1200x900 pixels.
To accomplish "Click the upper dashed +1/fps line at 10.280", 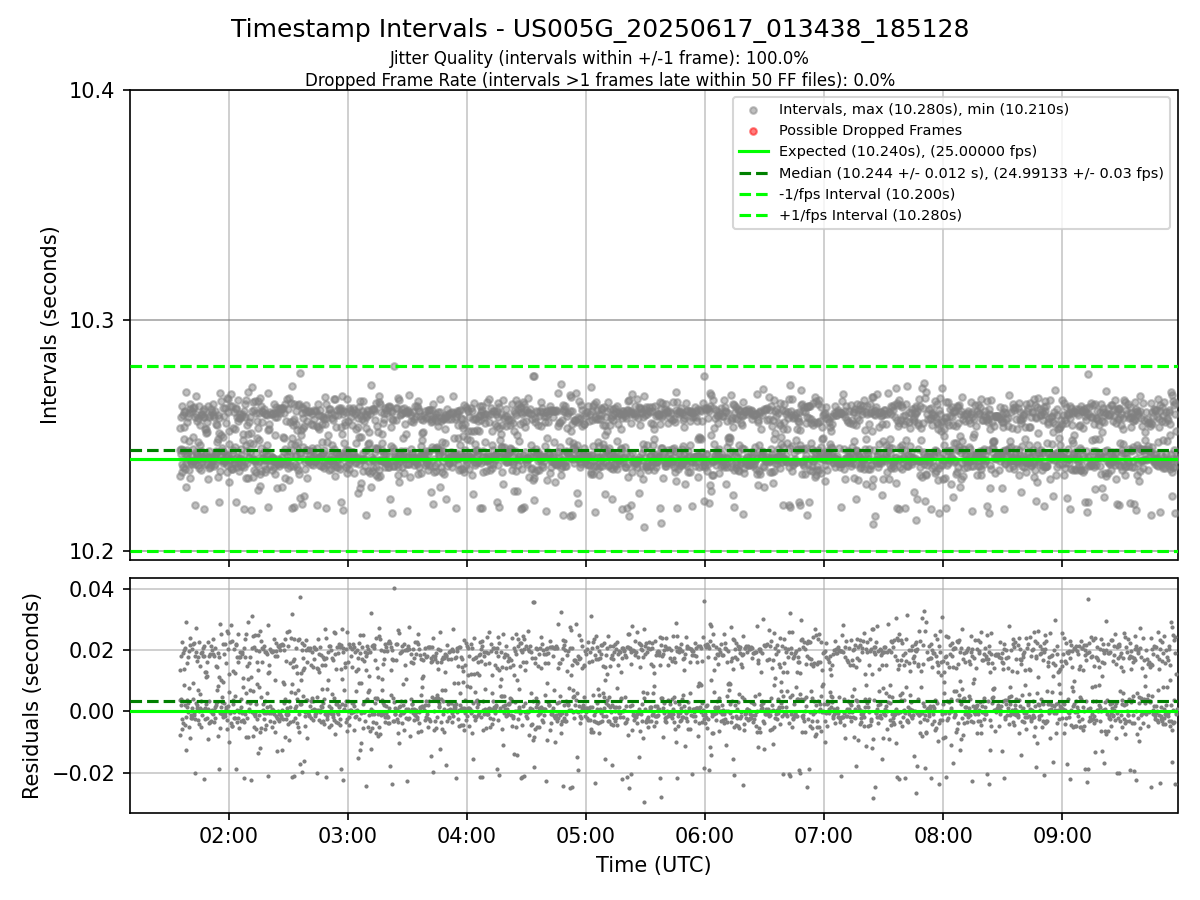I will pos(654,367).
